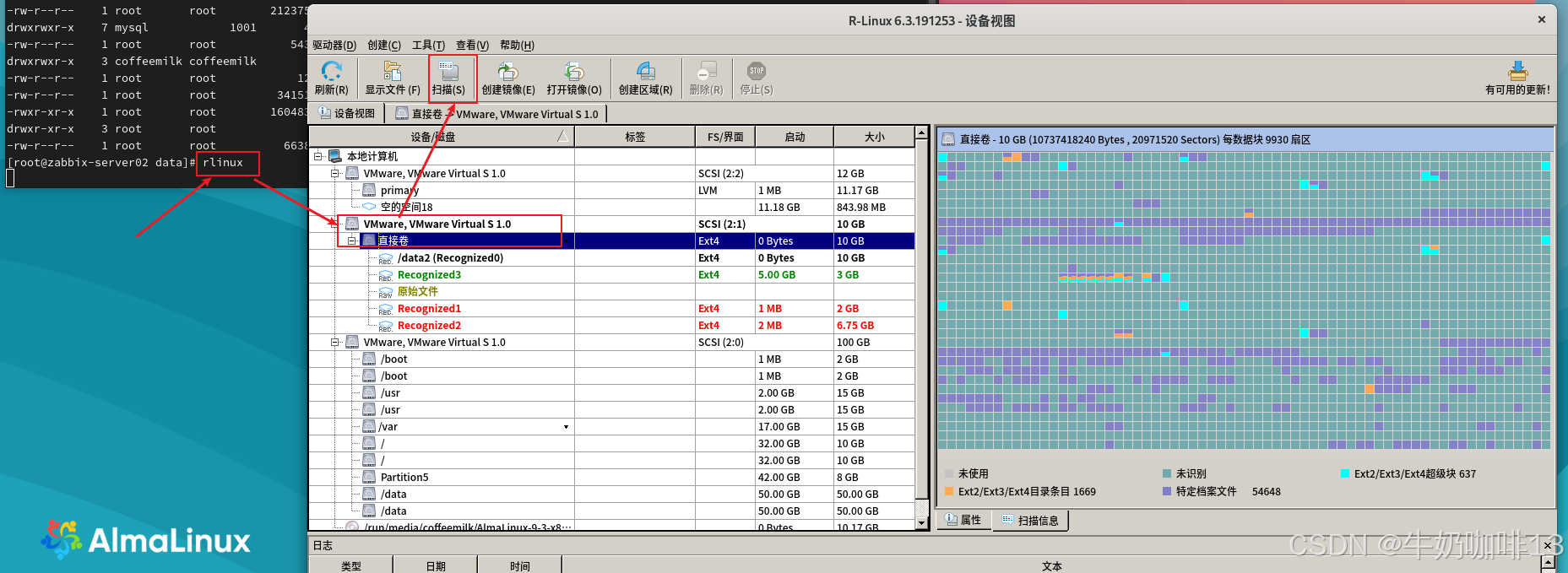Screen dimensions: 1568x573
Task: Select the highlighted 直接卷 row
Action: [612, 241]
